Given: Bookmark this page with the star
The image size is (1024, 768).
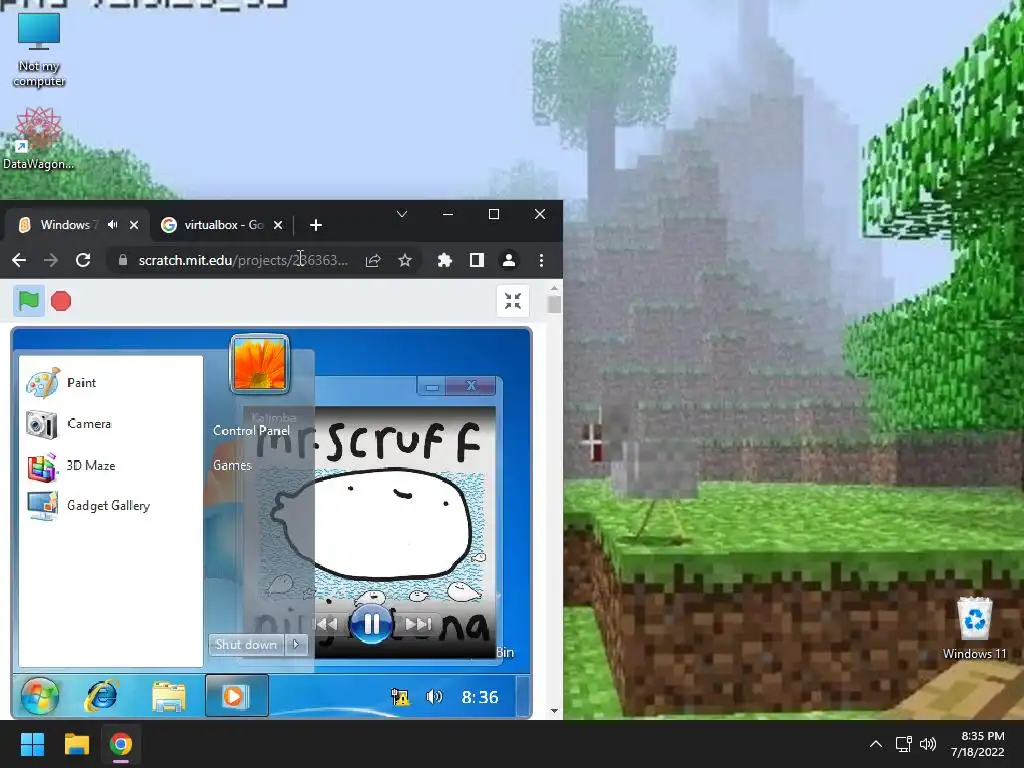Looking at the screenshot, I should tap(405, 261).
